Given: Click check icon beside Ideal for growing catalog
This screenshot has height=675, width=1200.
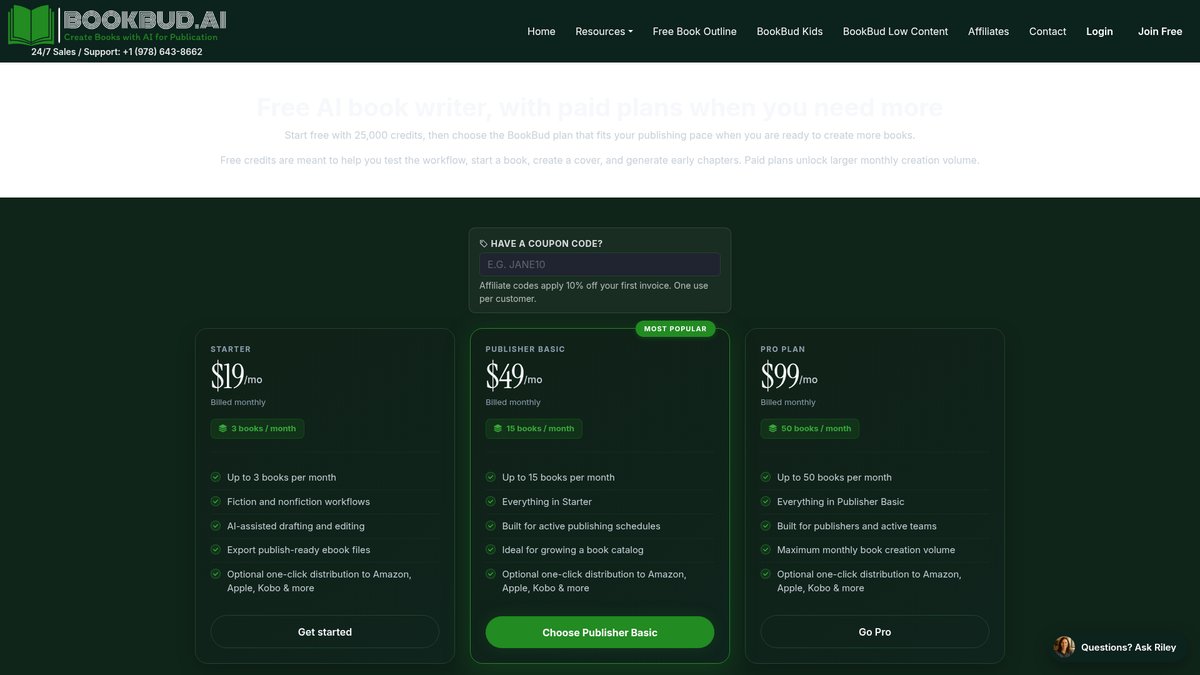Looking at the screenshot, I should point(491,549).
